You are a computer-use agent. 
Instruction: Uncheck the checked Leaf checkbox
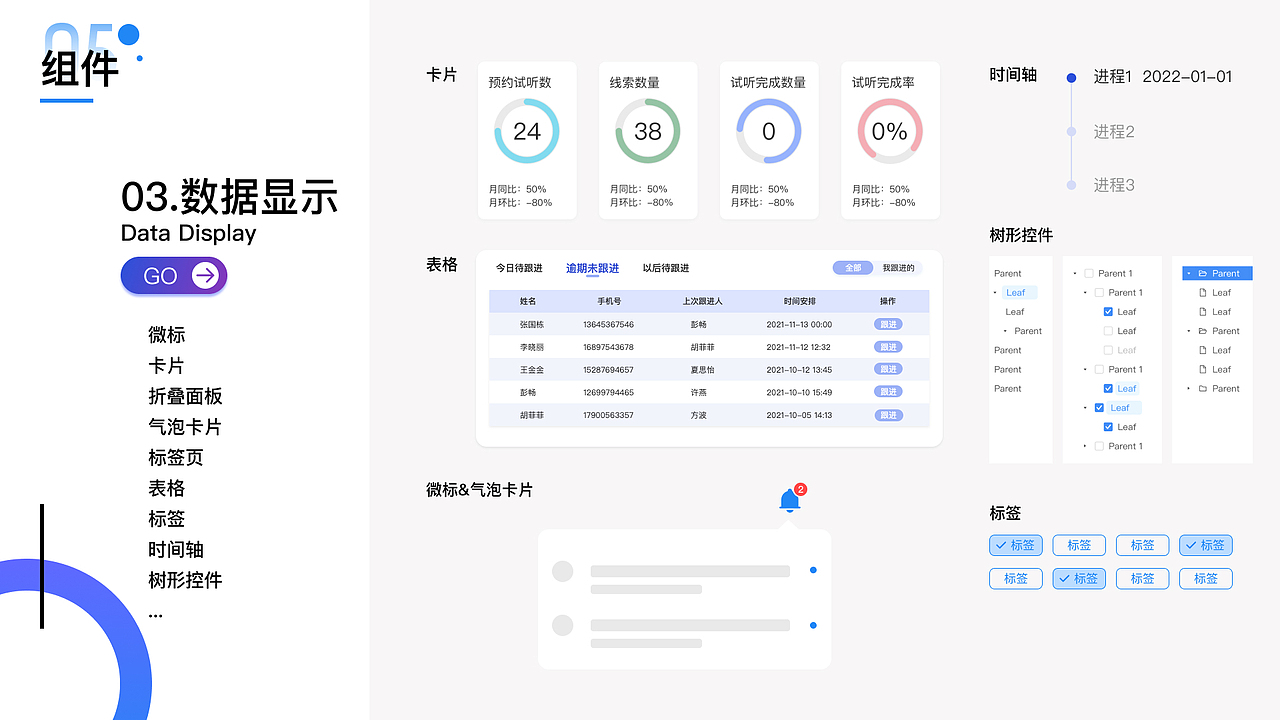click(1109, 311)
